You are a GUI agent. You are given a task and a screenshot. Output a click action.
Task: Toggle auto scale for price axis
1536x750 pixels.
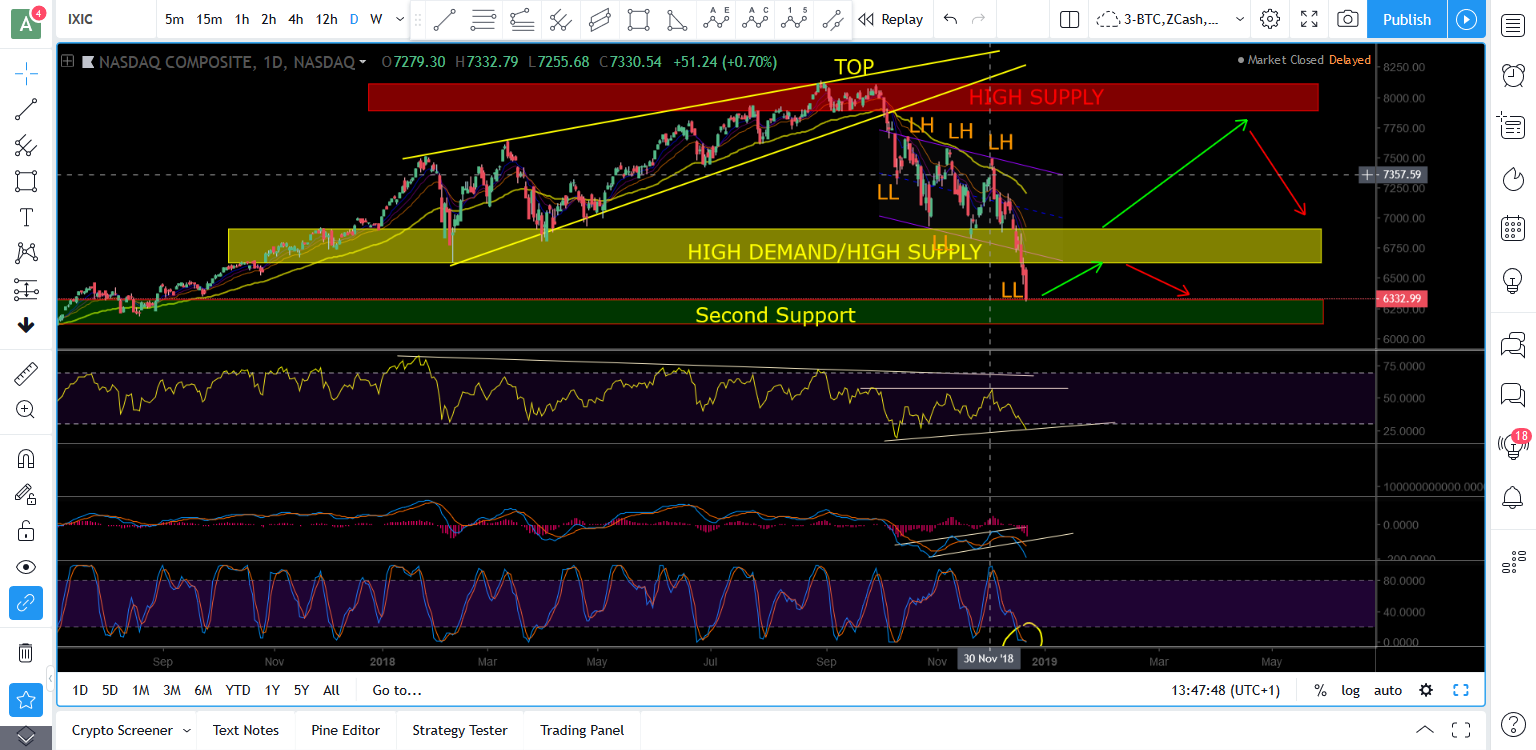pos(1388,690)
